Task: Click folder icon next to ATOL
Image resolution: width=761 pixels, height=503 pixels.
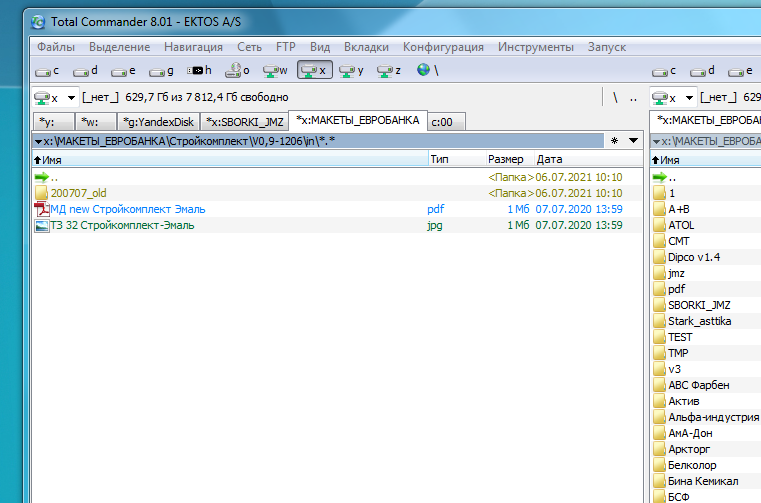Action: (659, 225)
